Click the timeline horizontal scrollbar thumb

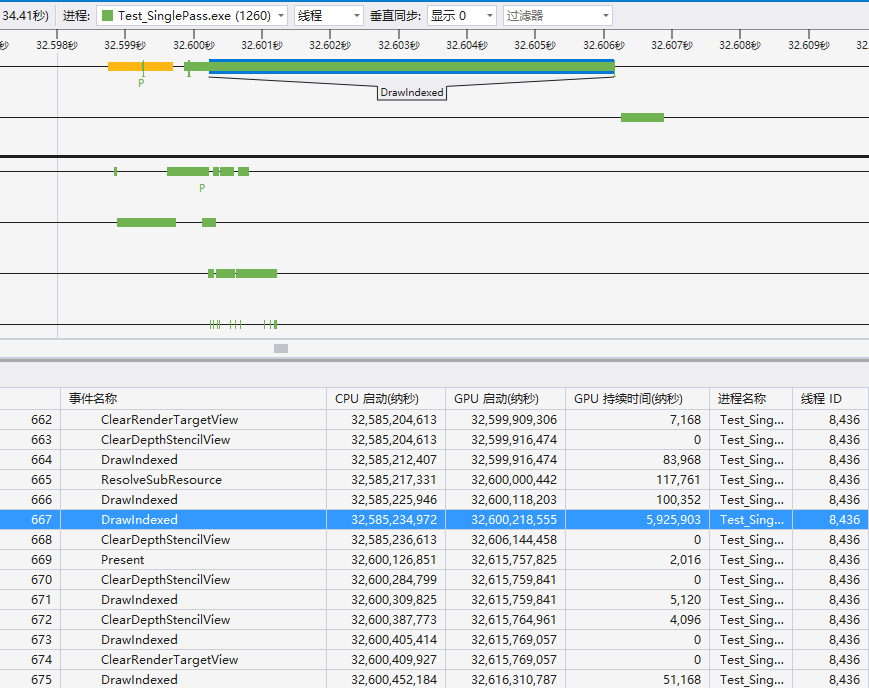pyautogui.click(x=281, y=348)
